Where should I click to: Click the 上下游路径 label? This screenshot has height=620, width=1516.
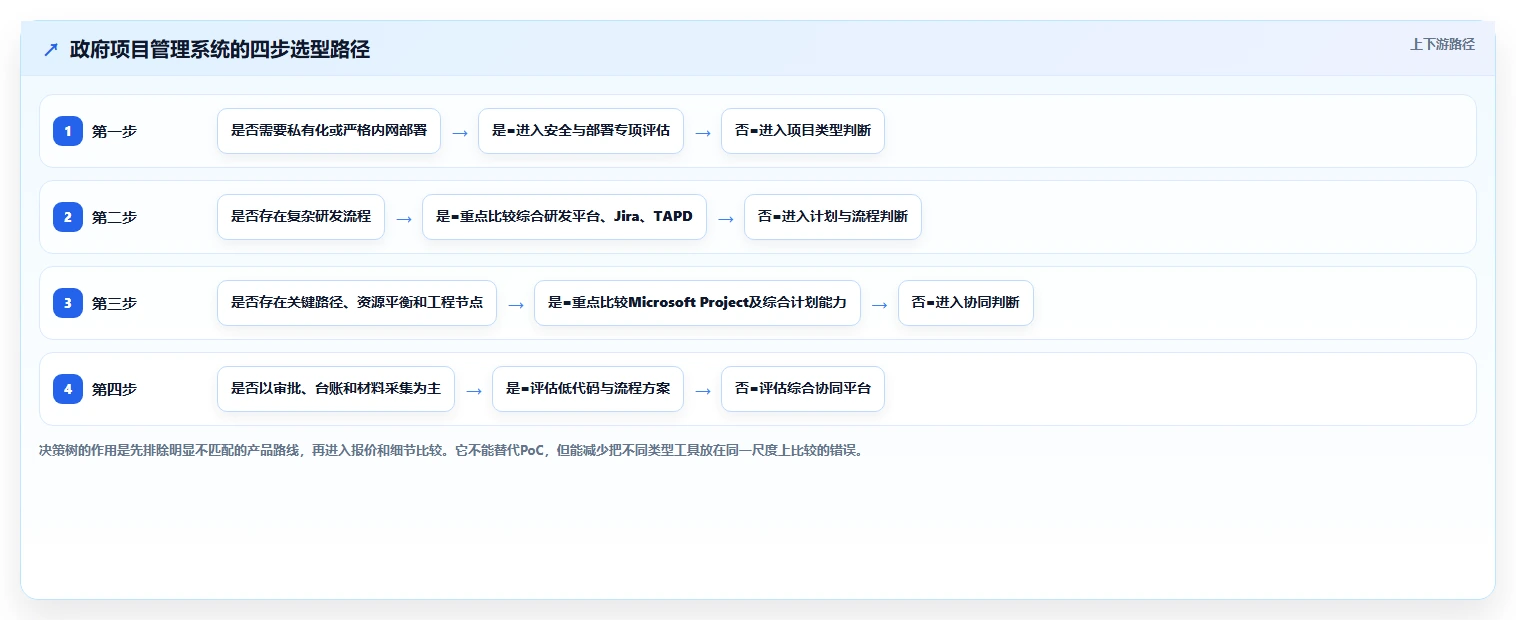click(1442, 44)
